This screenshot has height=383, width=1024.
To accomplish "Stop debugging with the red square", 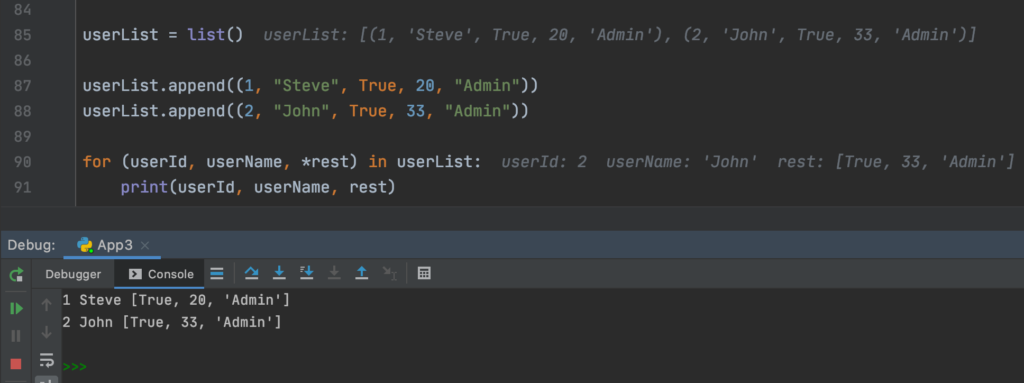I will pos(16,364).
